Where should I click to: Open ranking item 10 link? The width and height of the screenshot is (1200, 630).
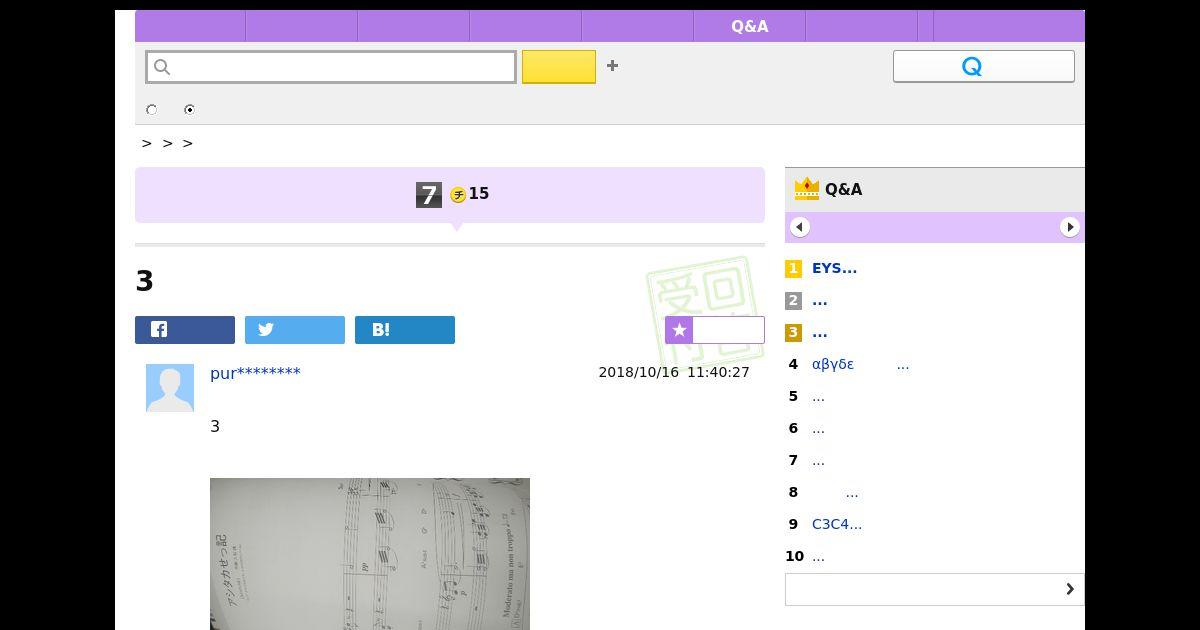818,556
